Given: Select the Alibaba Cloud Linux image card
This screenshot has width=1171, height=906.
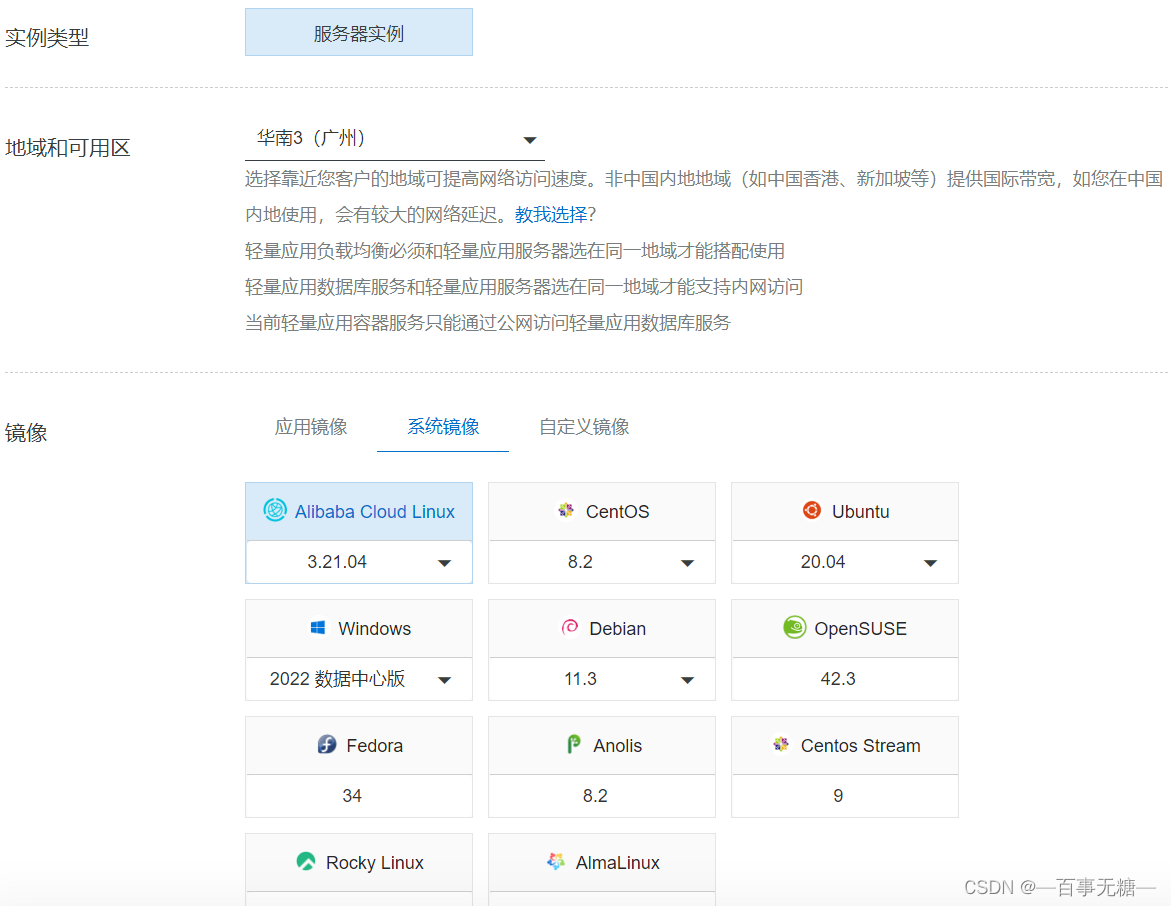Looking at the screenshot, I should pyautogui.click(x=358, y=512).
